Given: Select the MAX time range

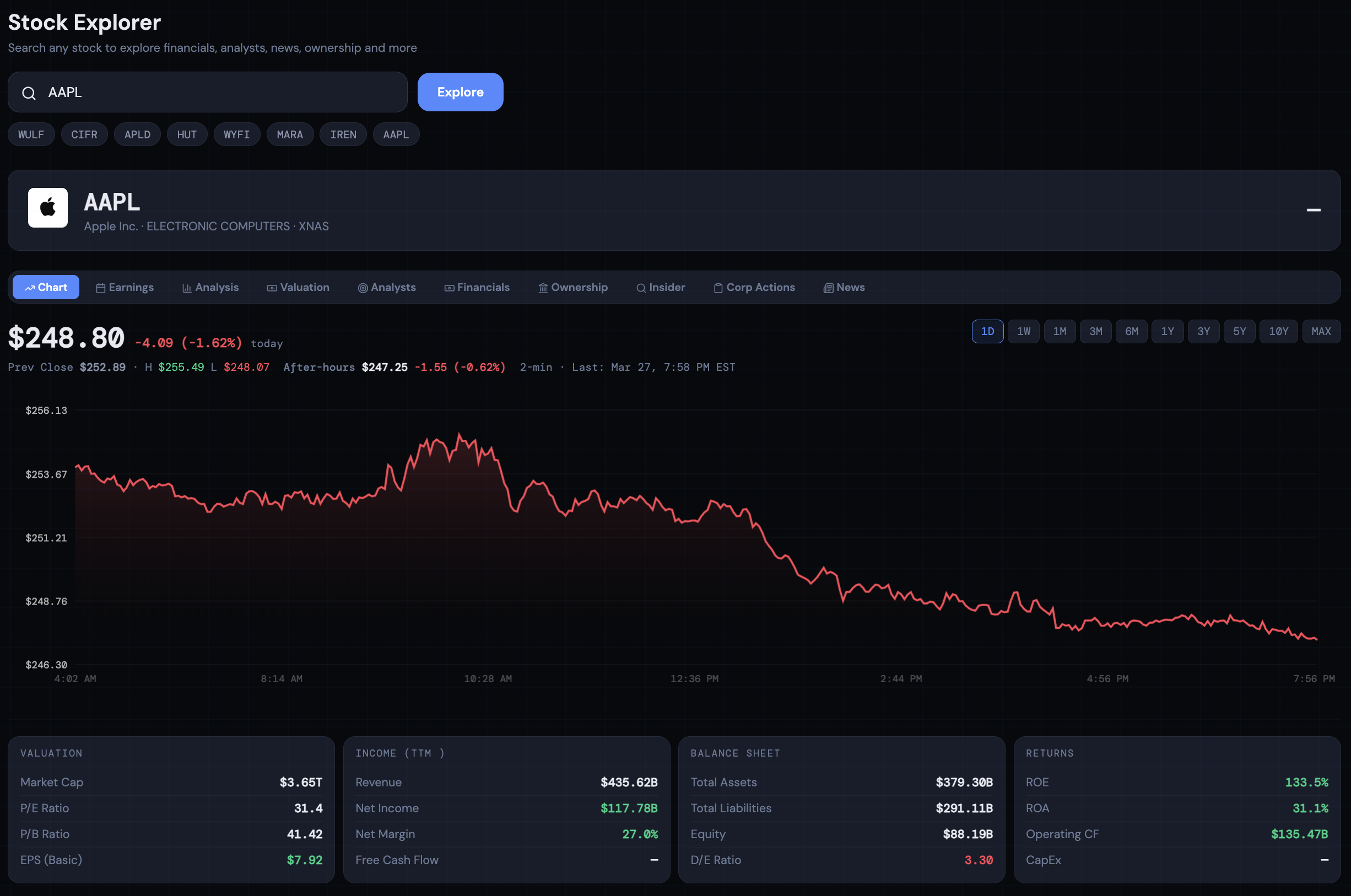Looking at the screenshot, I should tap(1321, 331).
